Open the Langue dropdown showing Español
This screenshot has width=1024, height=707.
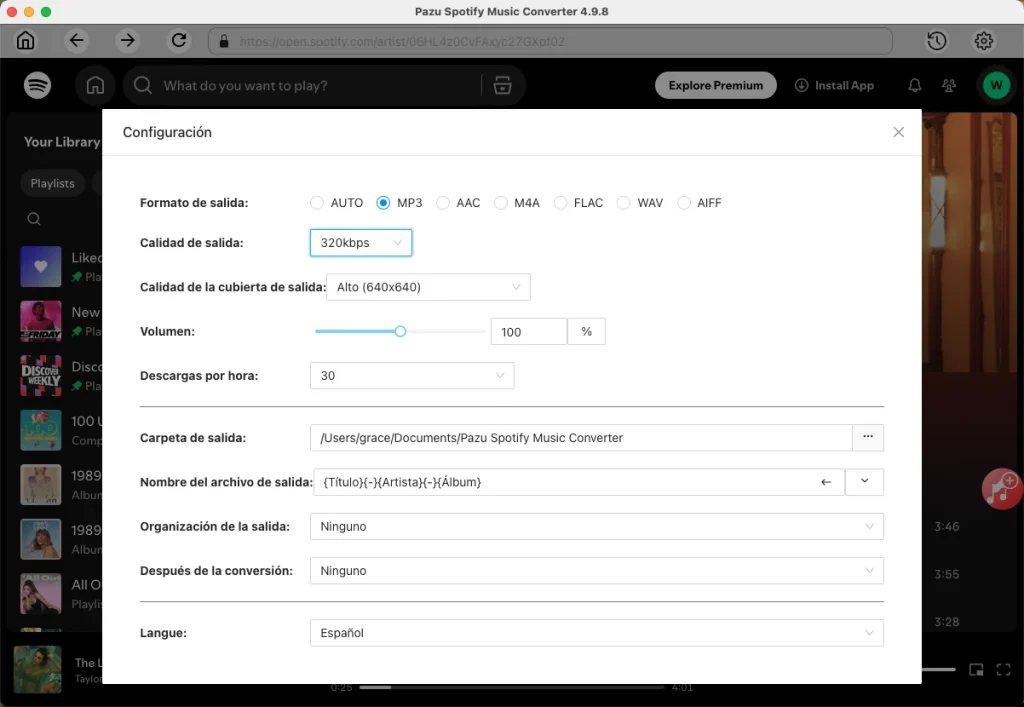tap(595, 632)
